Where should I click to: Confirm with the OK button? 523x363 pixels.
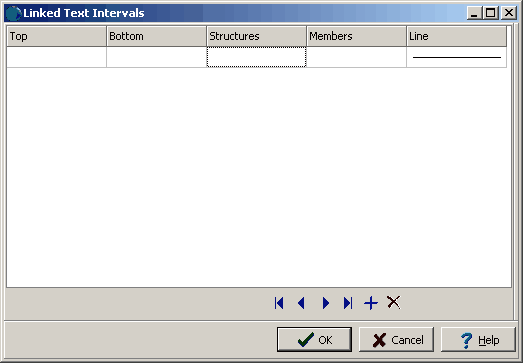tap(314, 339)
